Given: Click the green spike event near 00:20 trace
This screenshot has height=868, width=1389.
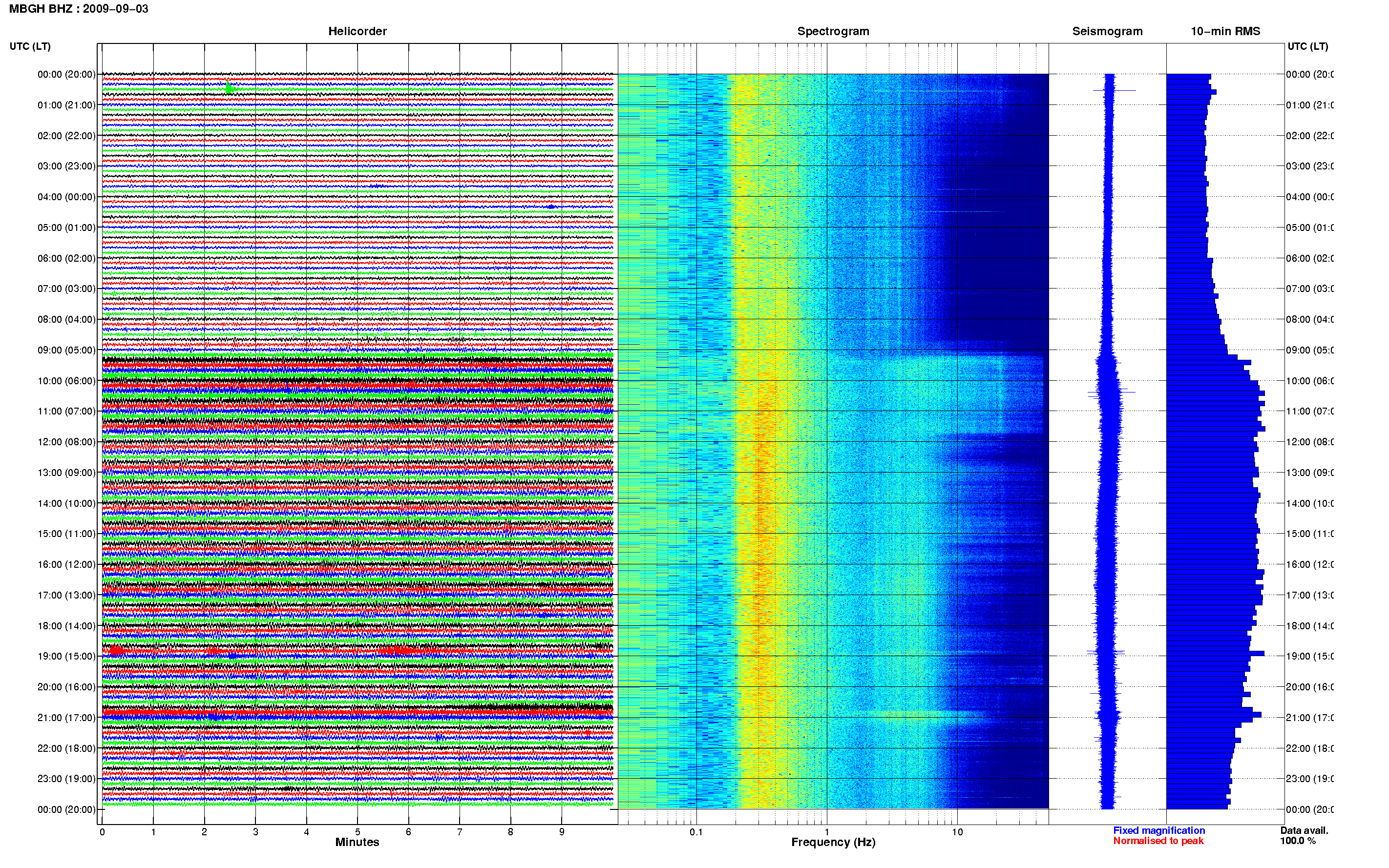Looking at the screenshot, I should (x=229, y=88).
